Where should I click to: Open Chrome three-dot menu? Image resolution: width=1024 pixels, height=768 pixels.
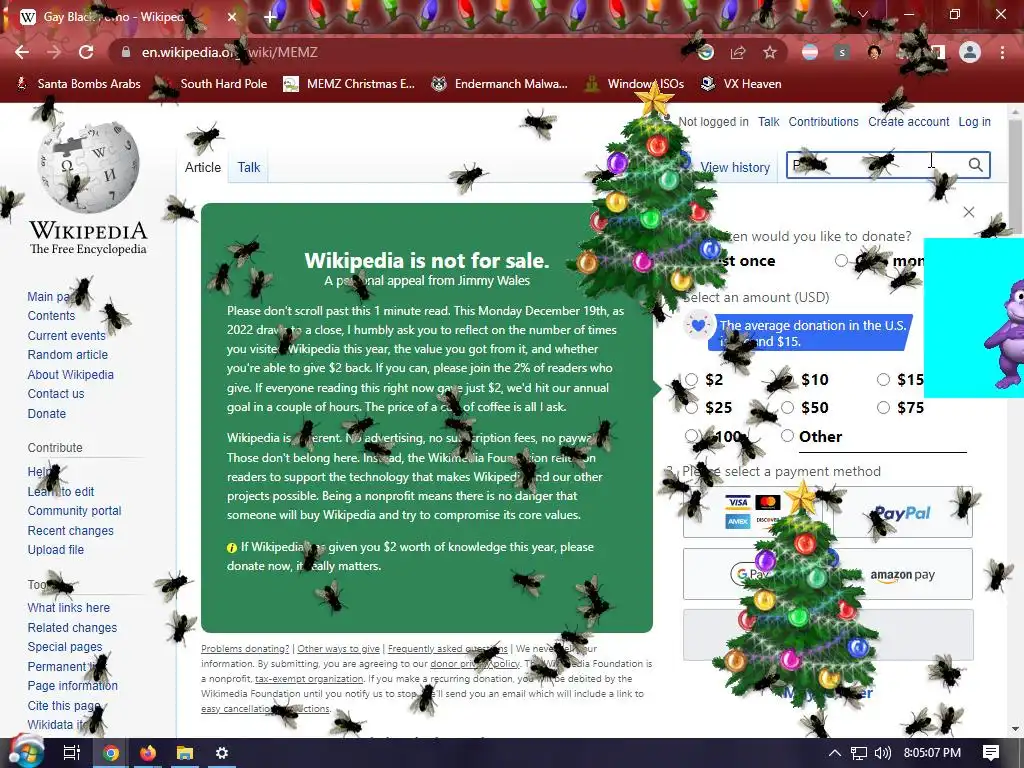(x=1002, y=52)
